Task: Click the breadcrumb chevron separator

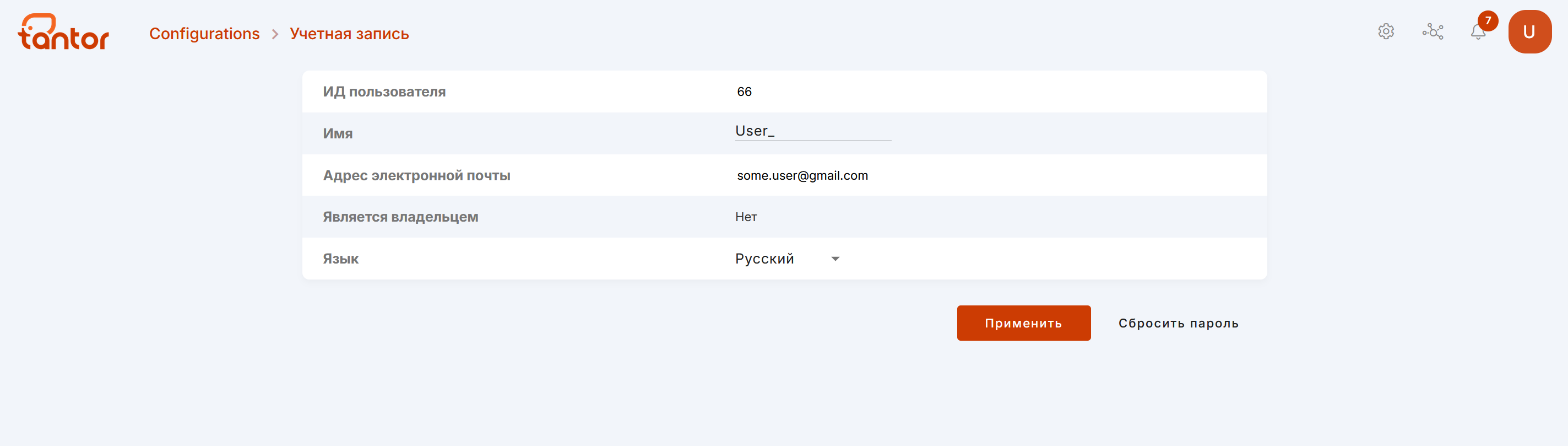Action: tap(275, 34)
